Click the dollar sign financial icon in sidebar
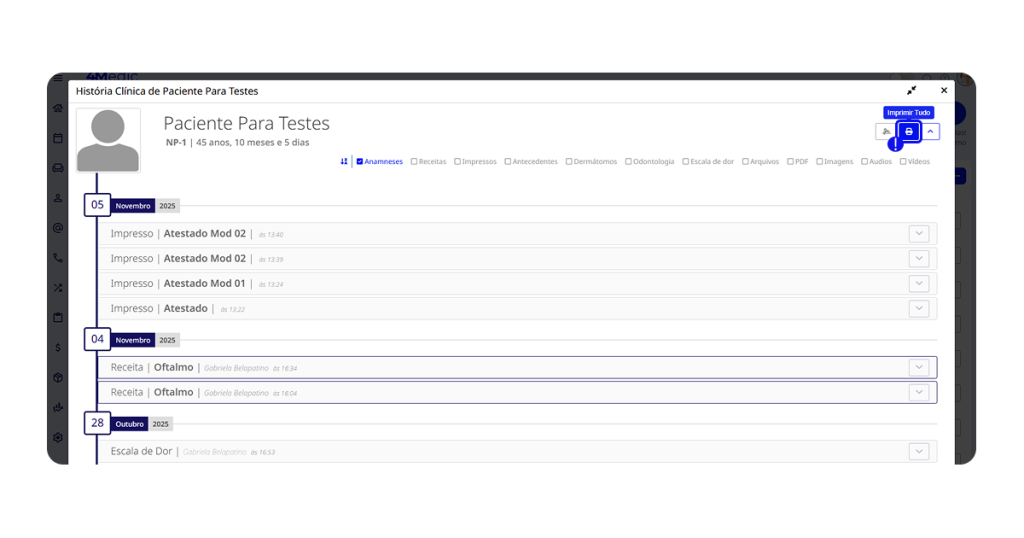The height and width of the screenshot is (538, 1024). [58, 347]
